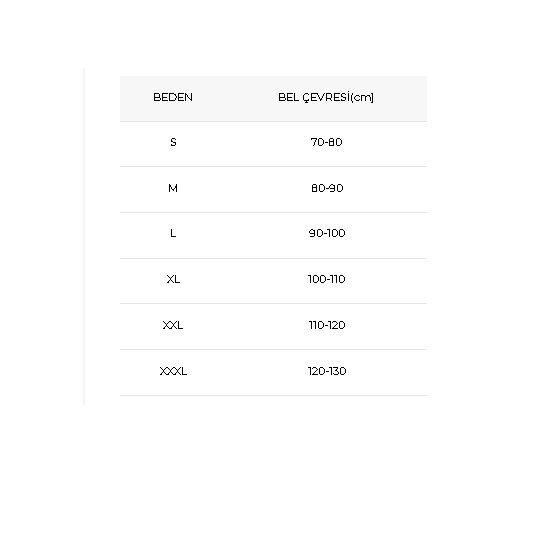
Task: Select the M size cell
Action: [x=173, y=188]
